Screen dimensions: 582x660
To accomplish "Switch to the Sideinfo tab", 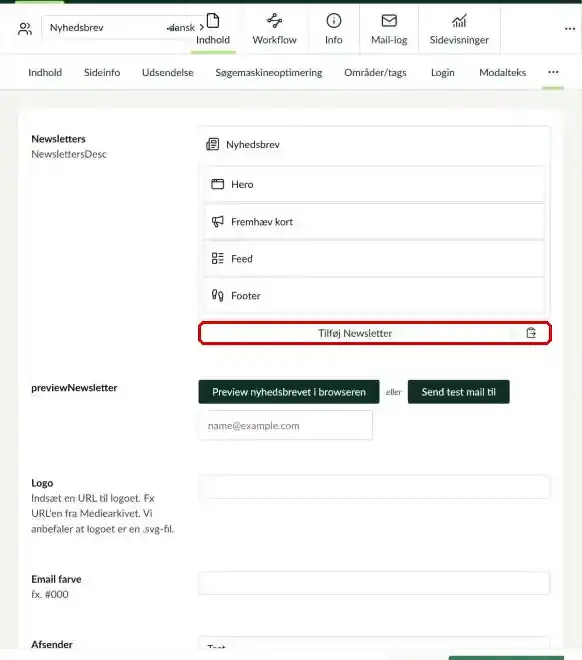I will [x=102, y=72].
